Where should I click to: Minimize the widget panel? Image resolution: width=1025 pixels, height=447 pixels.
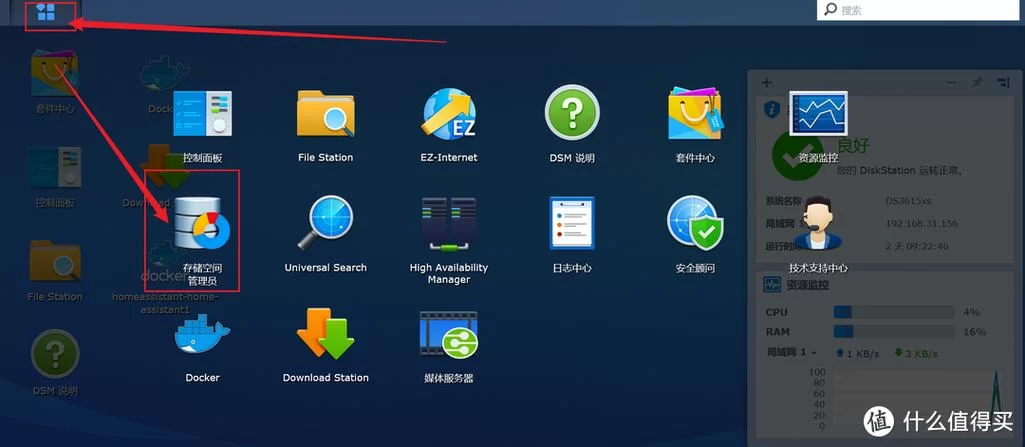(x=951, y=83)
